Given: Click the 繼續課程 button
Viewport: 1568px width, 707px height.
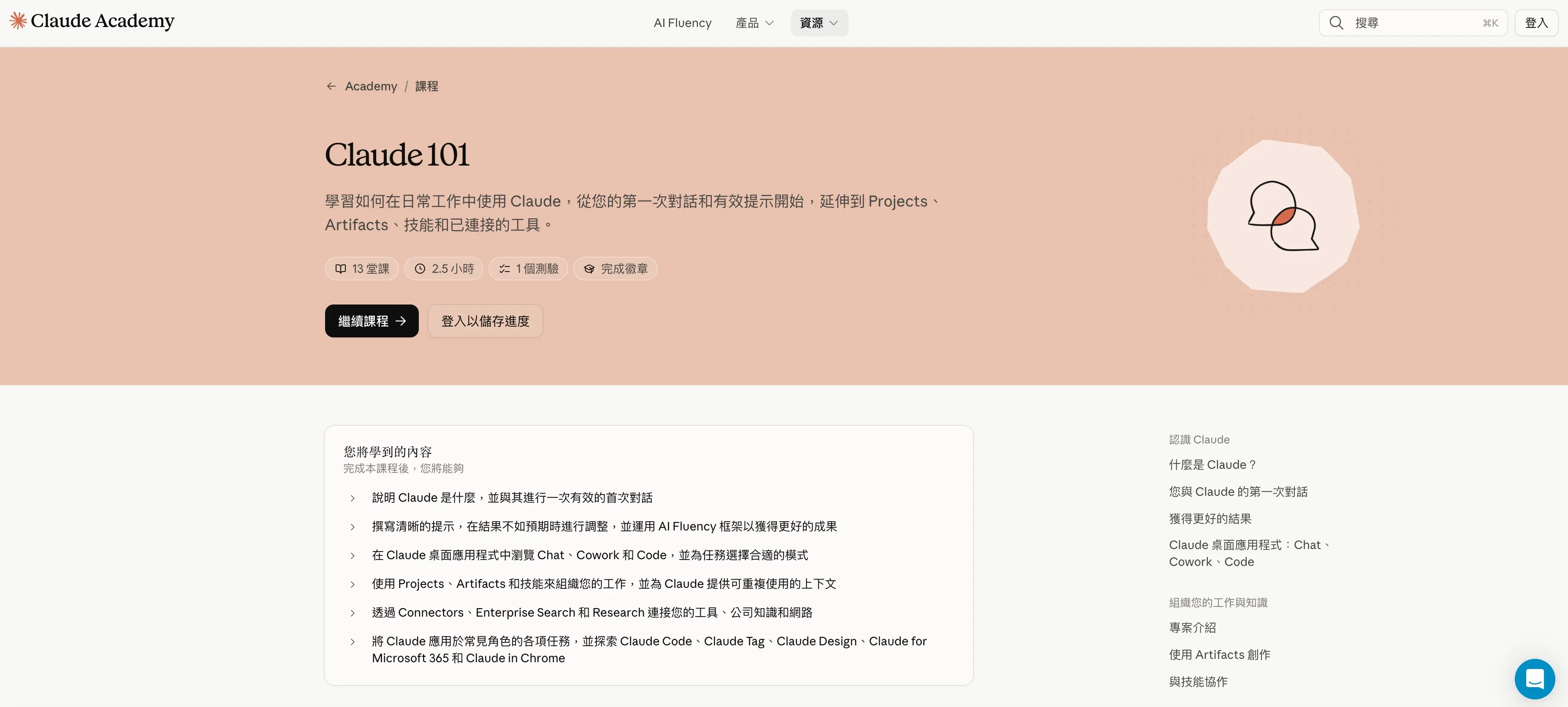Looking at the screenshot, I should click(372, 321).
